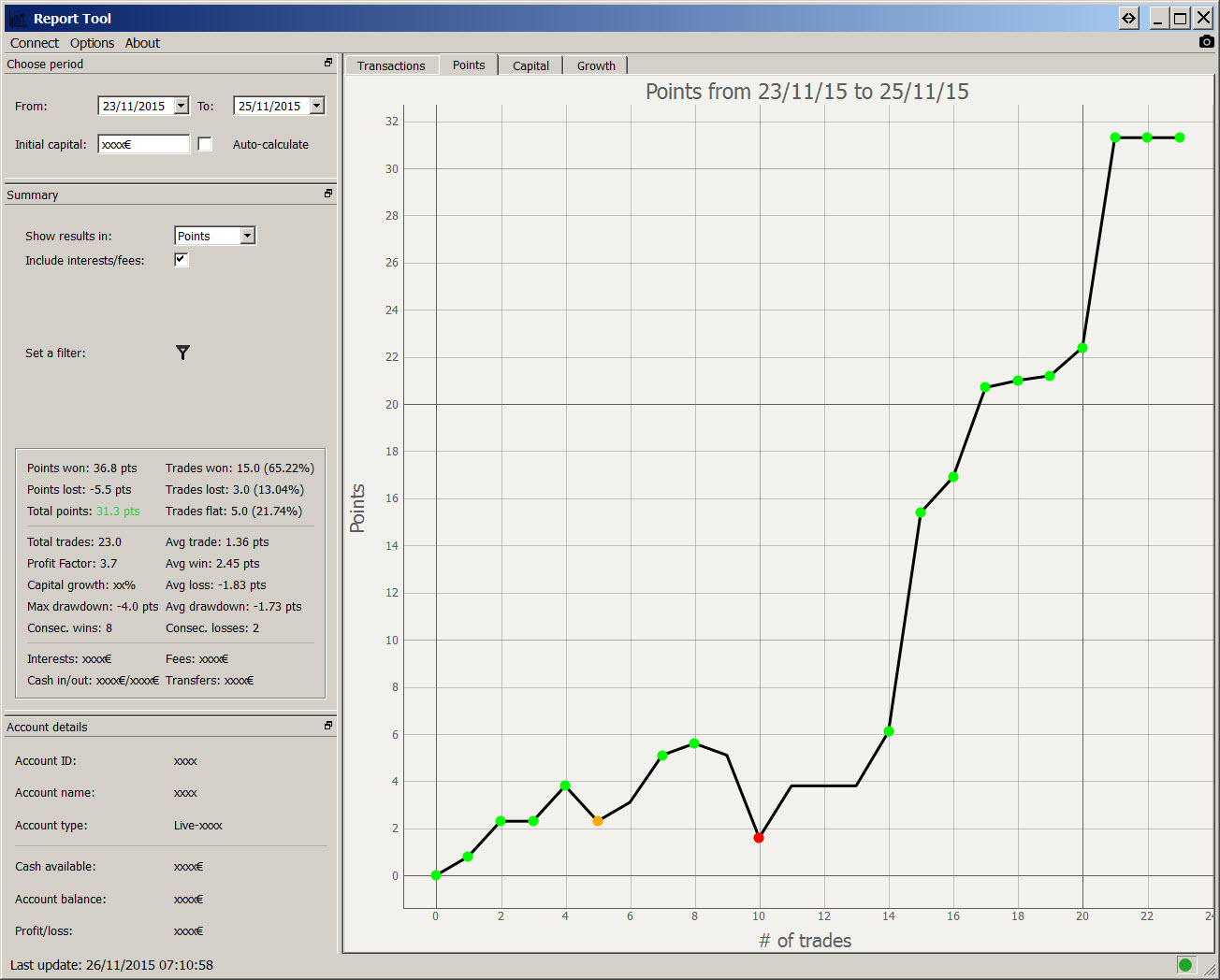1220x980 pixels.
Task: Expand the Show results in dropdown
Action: tap(247, 236)
